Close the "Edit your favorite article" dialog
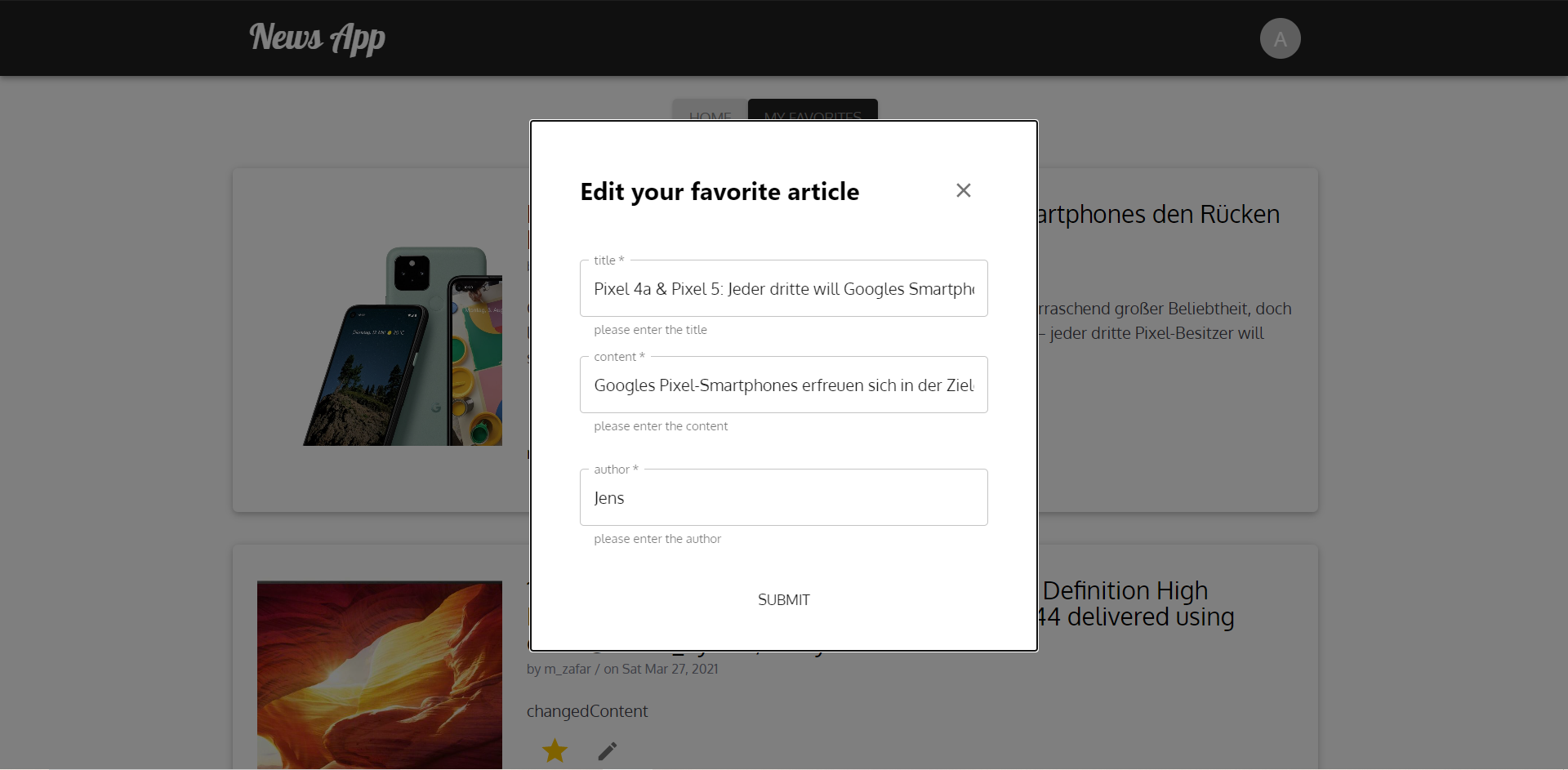Image resolution: width=1568 pixels, height=770 pixels. (963, 190)
